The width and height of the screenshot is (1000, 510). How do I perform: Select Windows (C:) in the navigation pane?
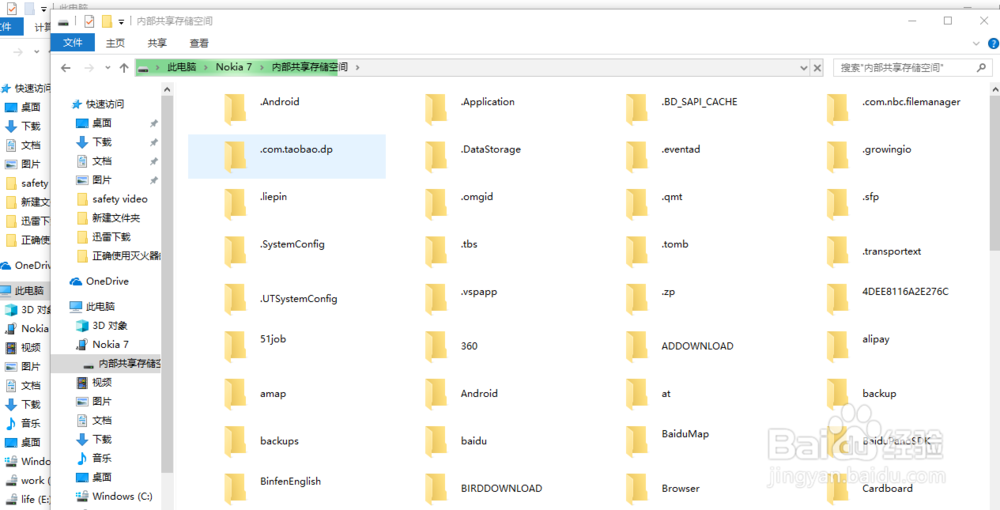(x=122, y=496)
